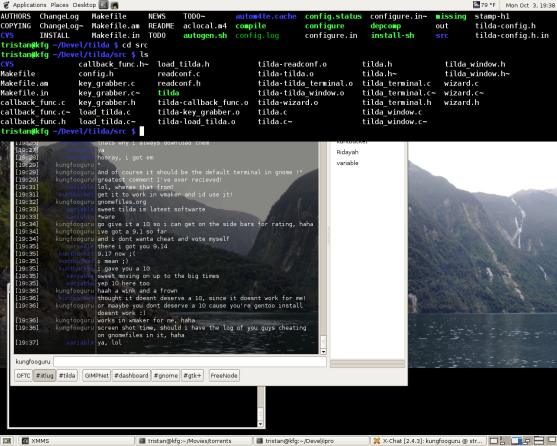
Task: Click the lower terminal window scrollbar down arrow
Action: (260, 424)
